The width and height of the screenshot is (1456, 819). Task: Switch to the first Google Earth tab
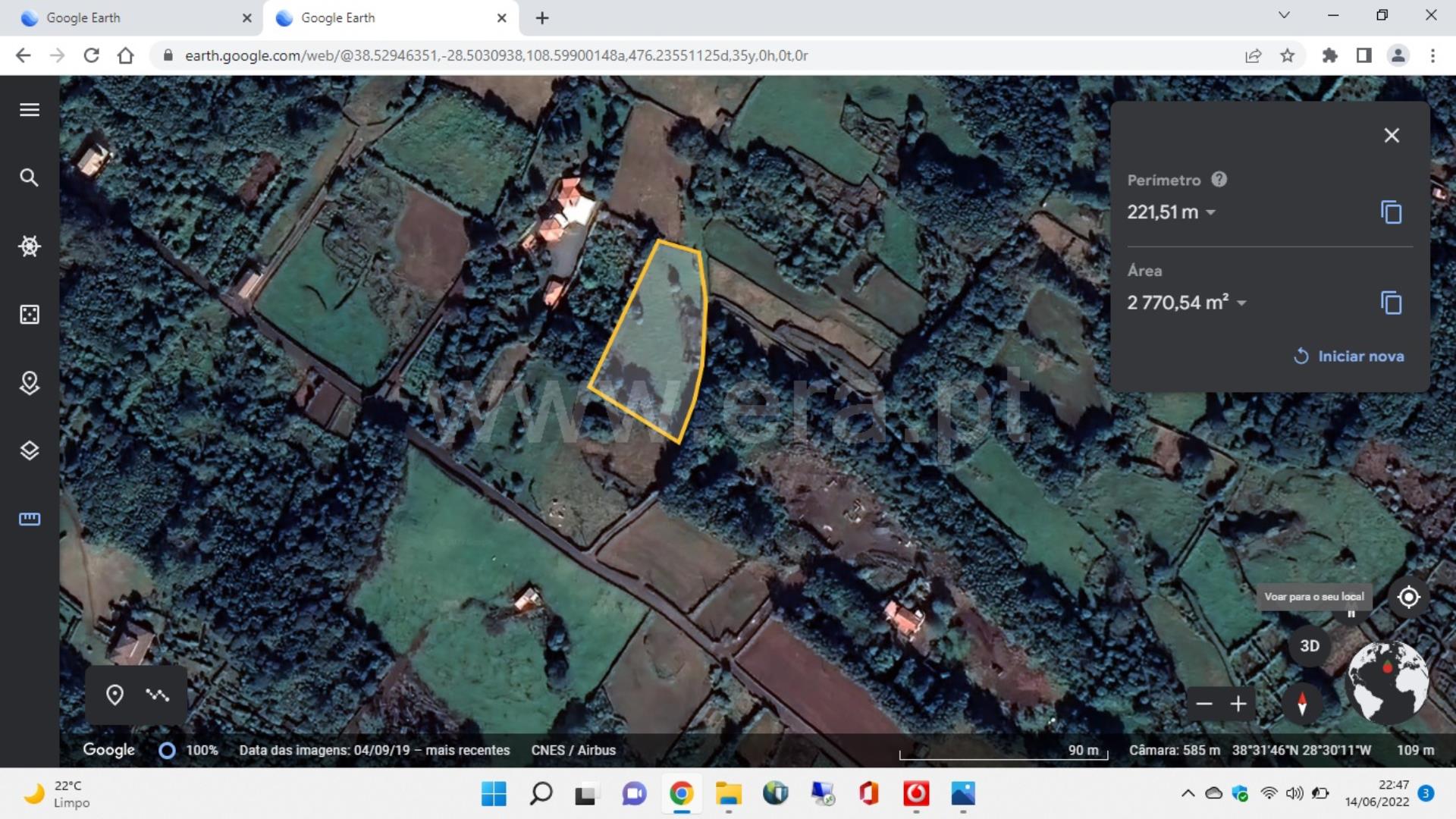130,18
